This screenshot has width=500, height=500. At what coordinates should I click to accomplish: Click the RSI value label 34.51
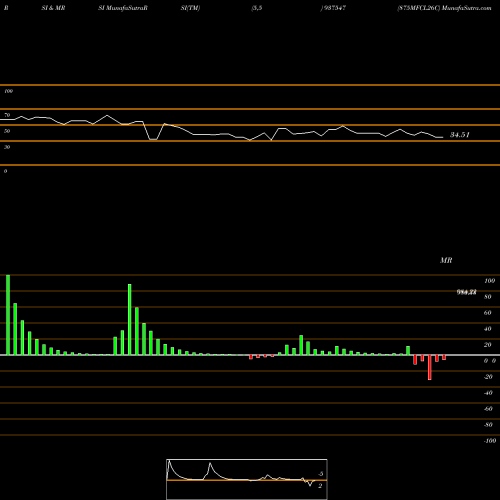click(460, 135)
